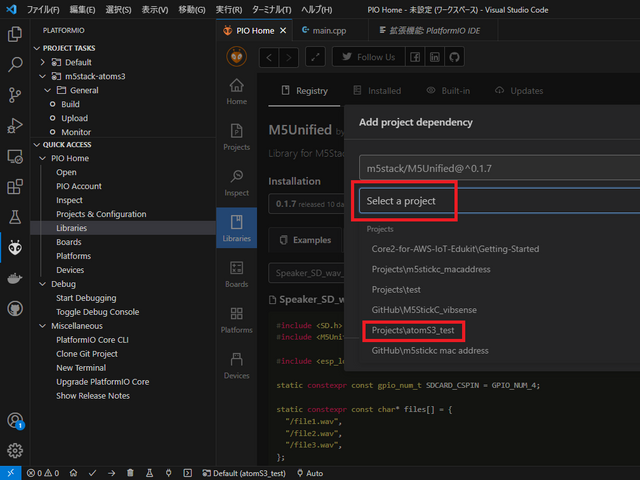
Task: Run the Build task
Action: (70, 104)
